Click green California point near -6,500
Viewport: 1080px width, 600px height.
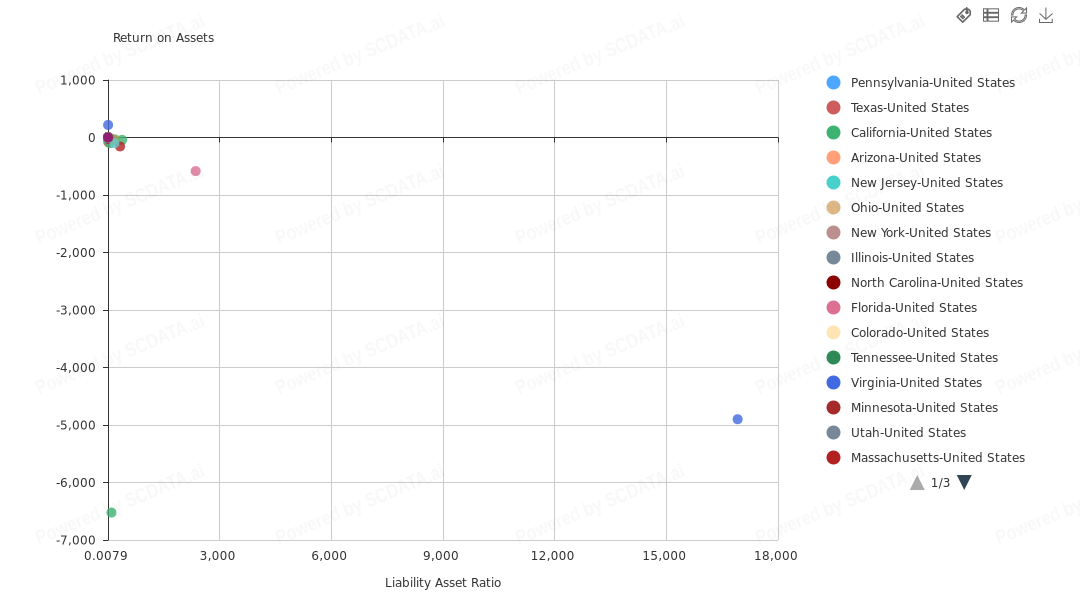tap(111, 513)
